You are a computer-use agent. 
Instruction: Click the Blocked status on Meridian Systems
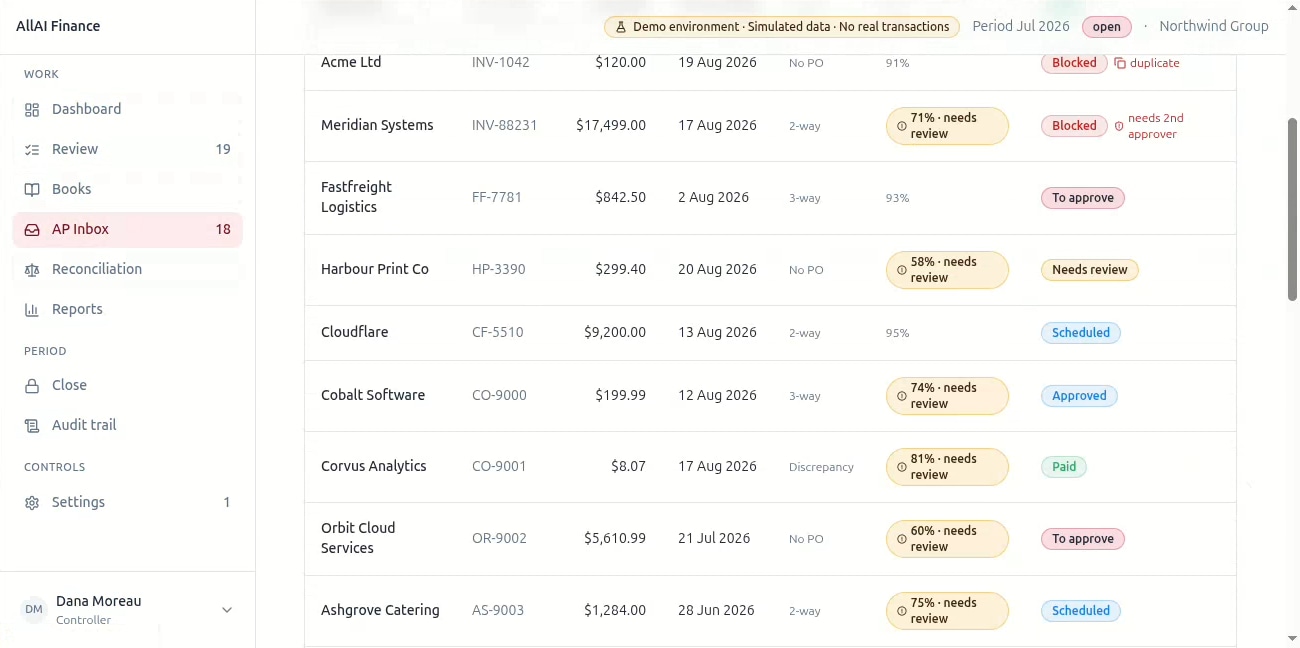[x=1074, y=126]
